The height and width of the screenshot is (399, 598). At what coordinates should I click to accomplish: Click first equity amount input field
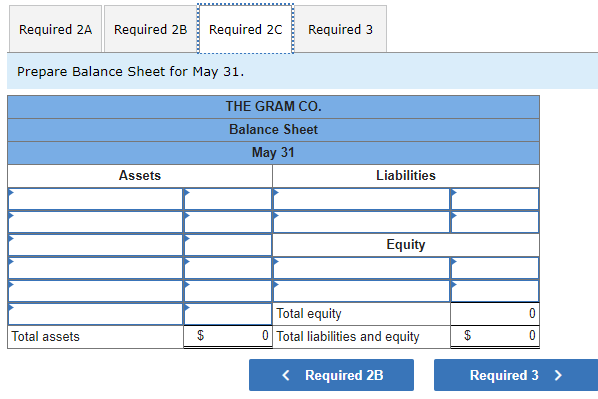[x=495, y=268]
